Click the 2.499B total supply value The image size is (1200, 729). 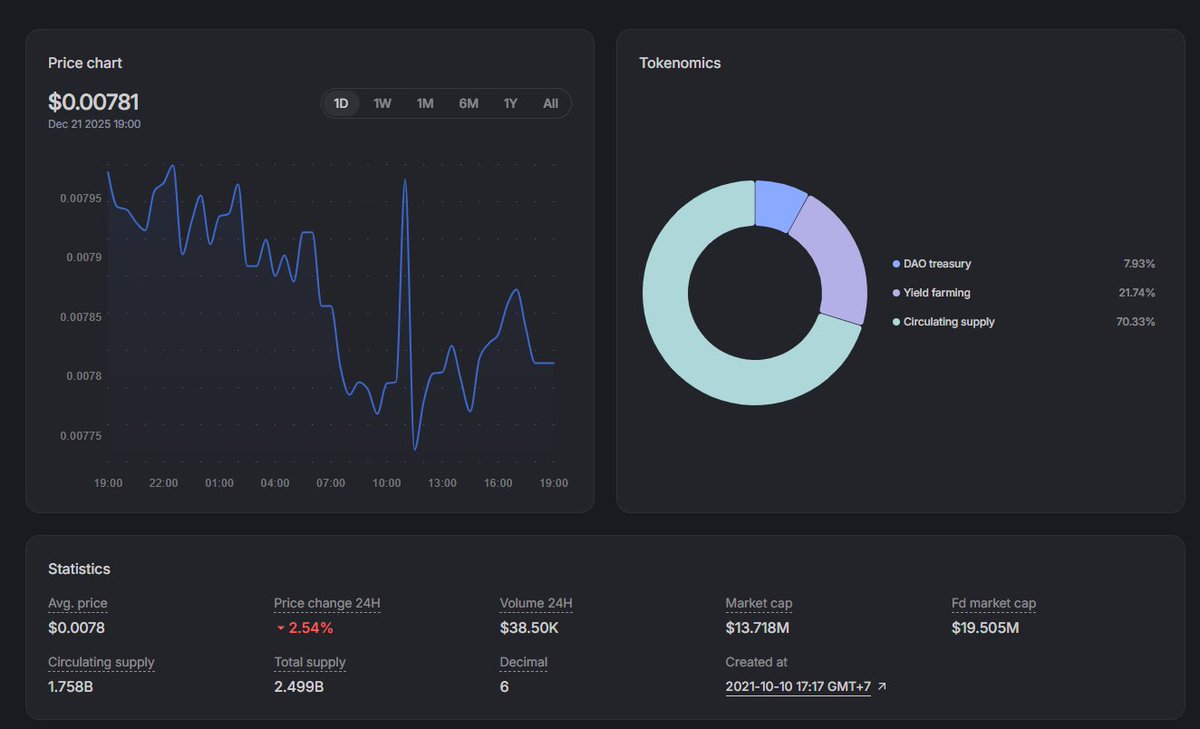299,687
